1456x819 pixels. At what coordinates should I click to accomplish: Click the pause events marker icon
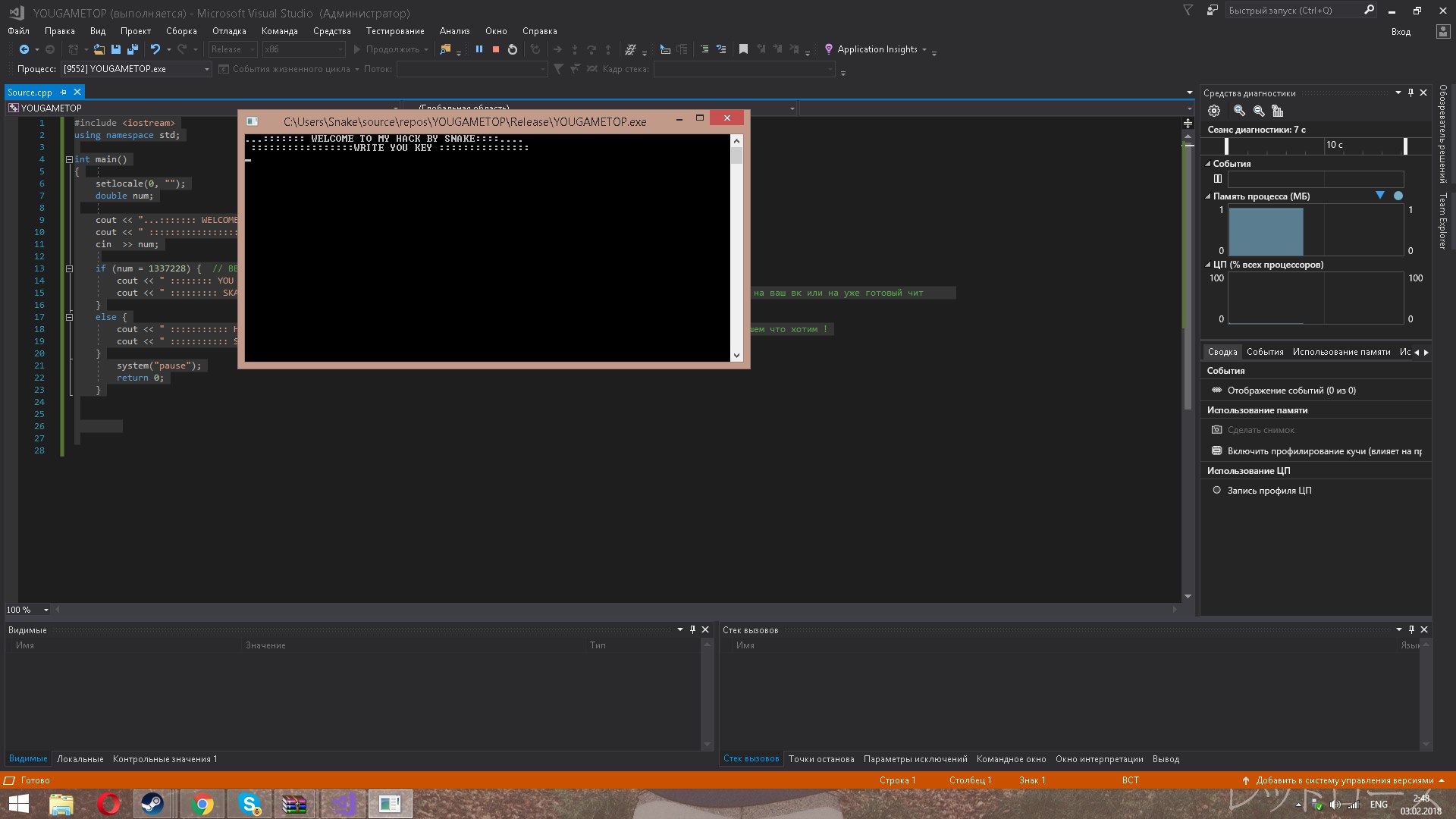pos(1218,179)
